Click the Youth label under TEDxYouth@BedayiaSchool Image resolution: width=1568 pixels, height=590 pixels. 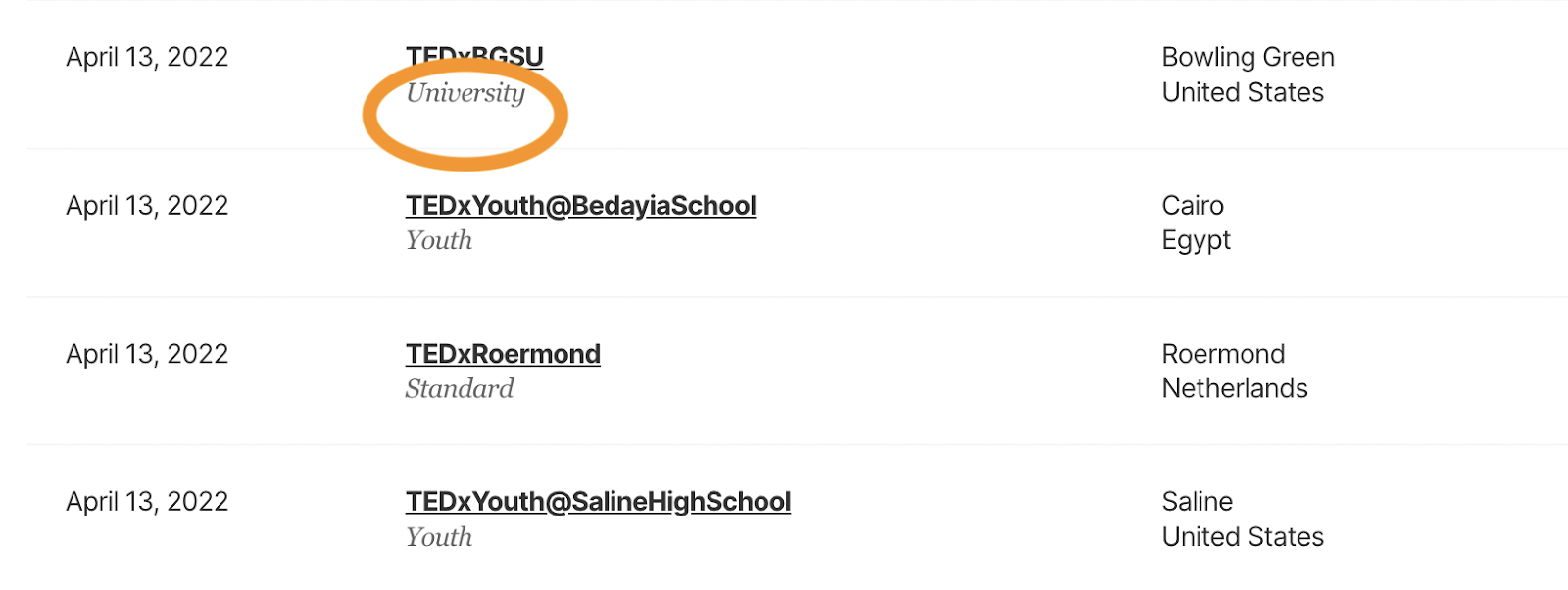(x=439, y=241)
